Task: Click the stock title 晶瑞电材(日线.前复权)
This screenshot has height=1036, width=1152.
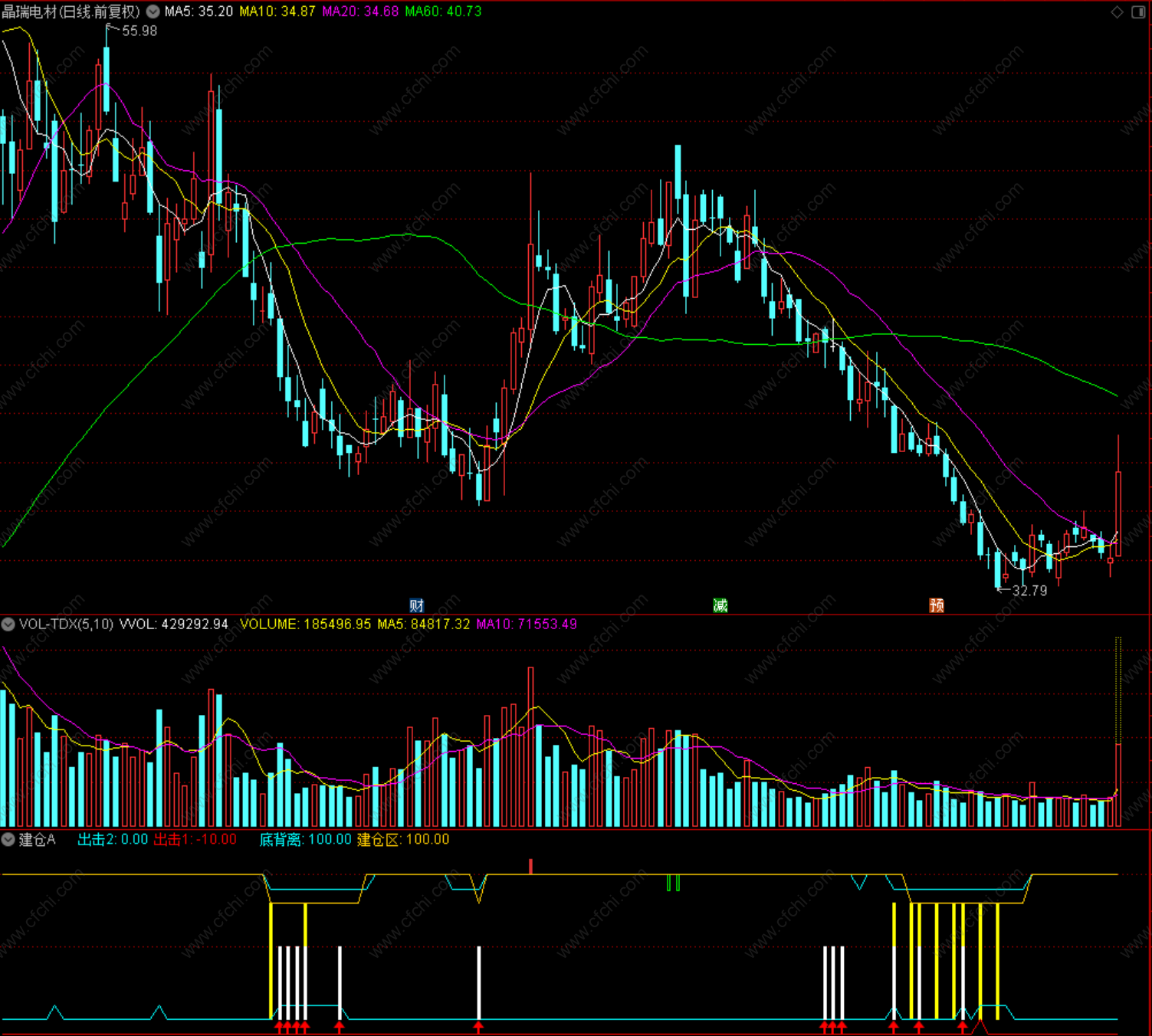Action: [72, 11]
